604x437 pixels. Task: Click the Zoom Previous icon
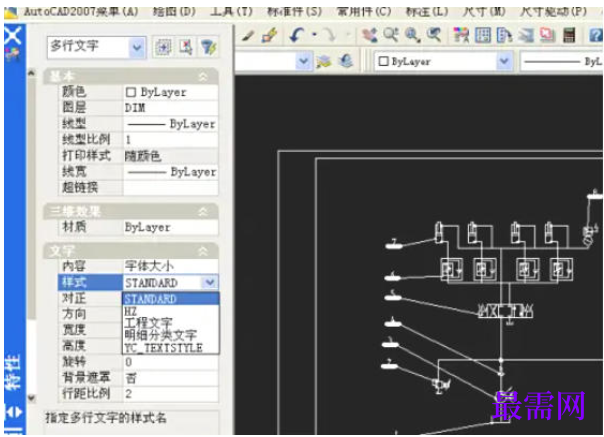pos(434,35)
